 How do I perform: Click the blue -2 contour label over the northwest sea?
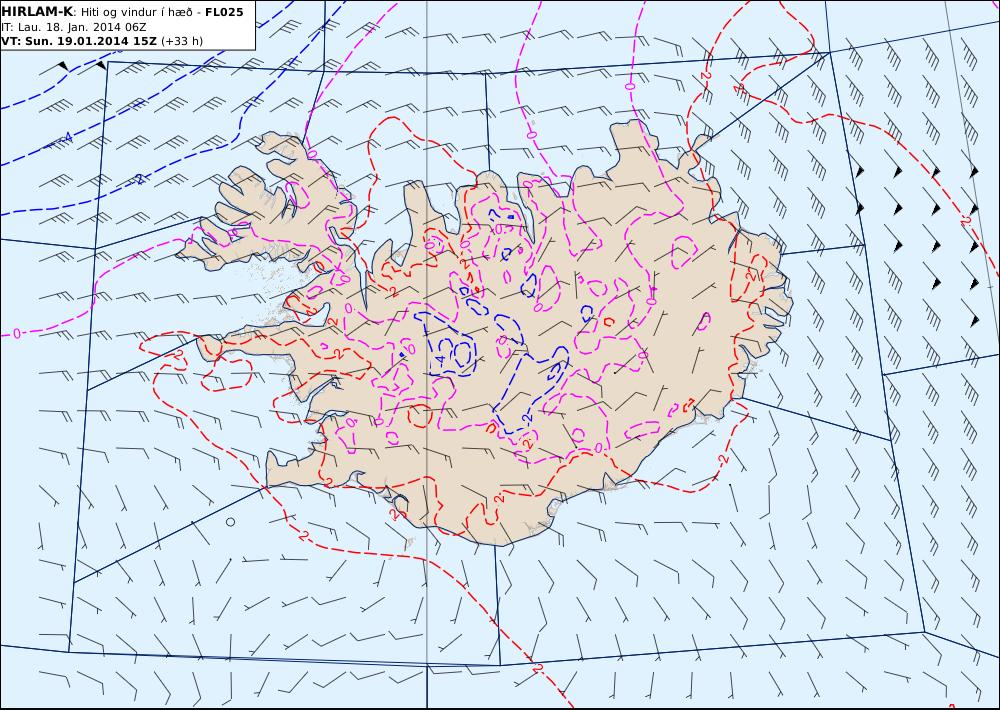click(x=140, y=179)
